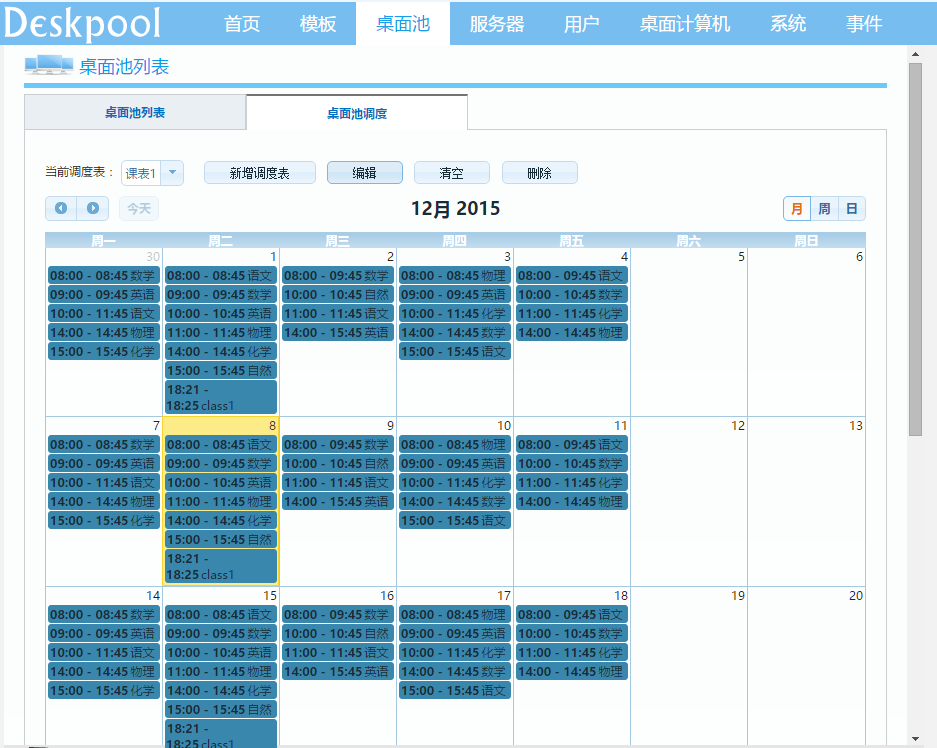Click desktop pool monitors icon beside title

click(48, 65)
